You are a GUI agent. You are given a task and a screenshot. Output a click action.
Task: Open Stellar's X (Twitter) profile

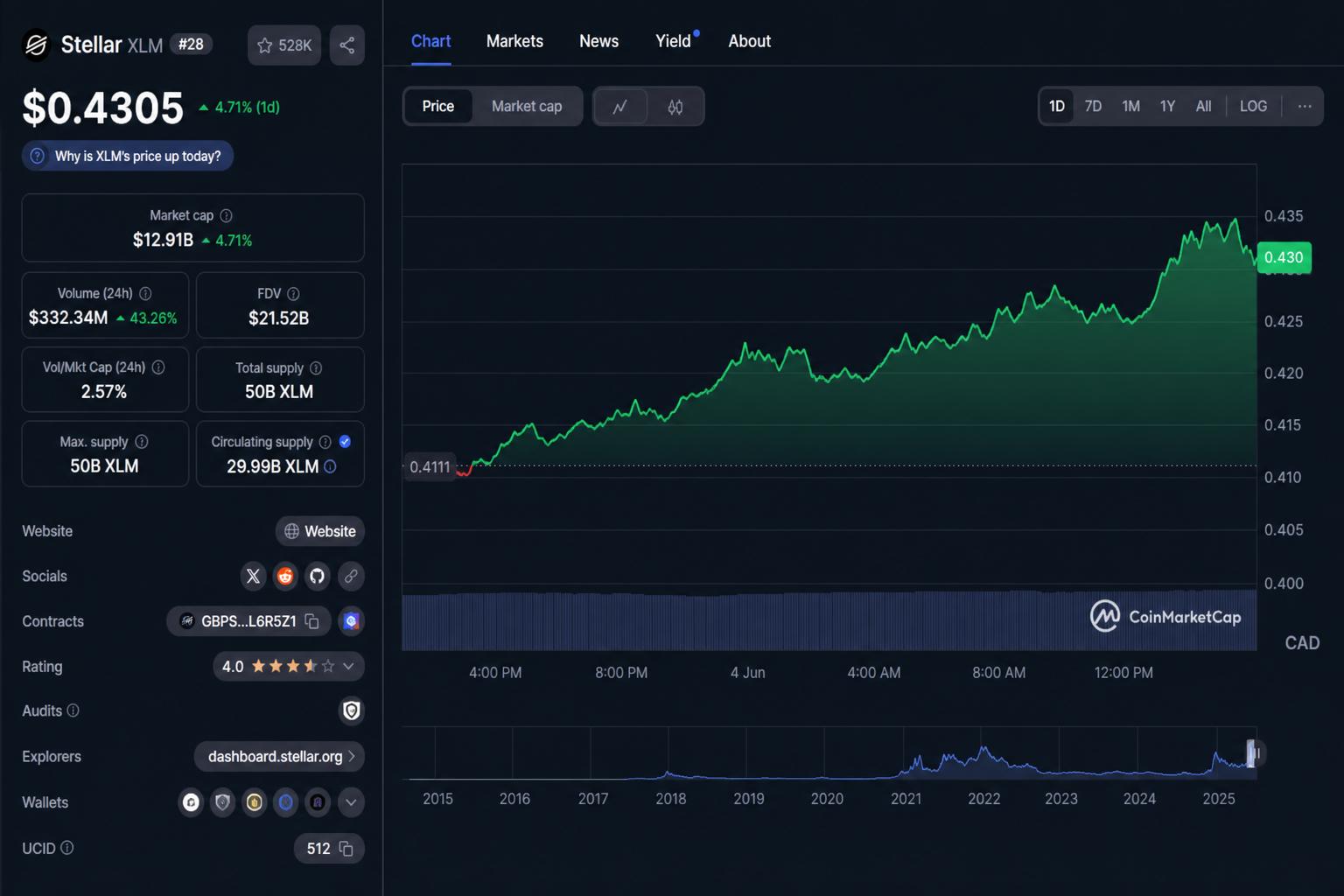[x=253, y=576]
